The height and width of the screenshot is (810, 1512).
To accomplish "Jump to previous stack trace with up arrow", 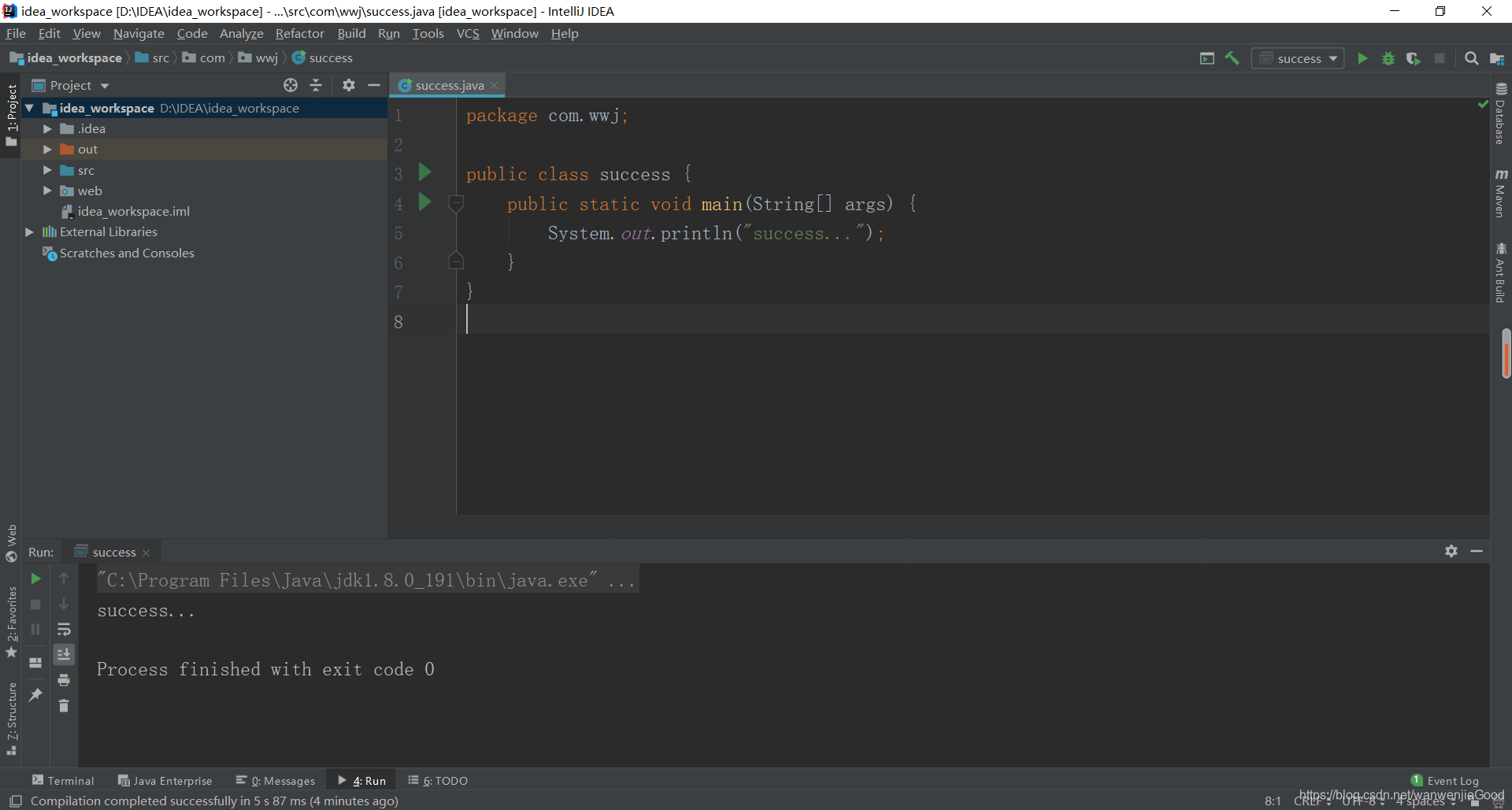I will [64, 579].
